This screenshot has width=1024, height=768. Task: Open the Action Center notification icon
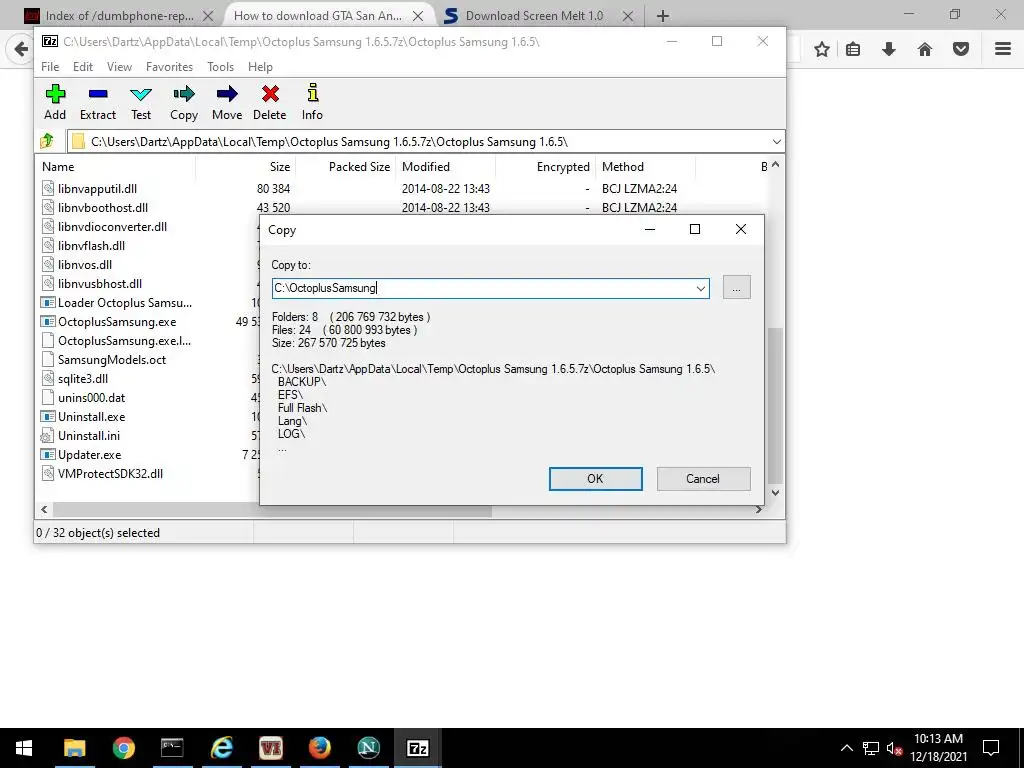tap(991, 748)
